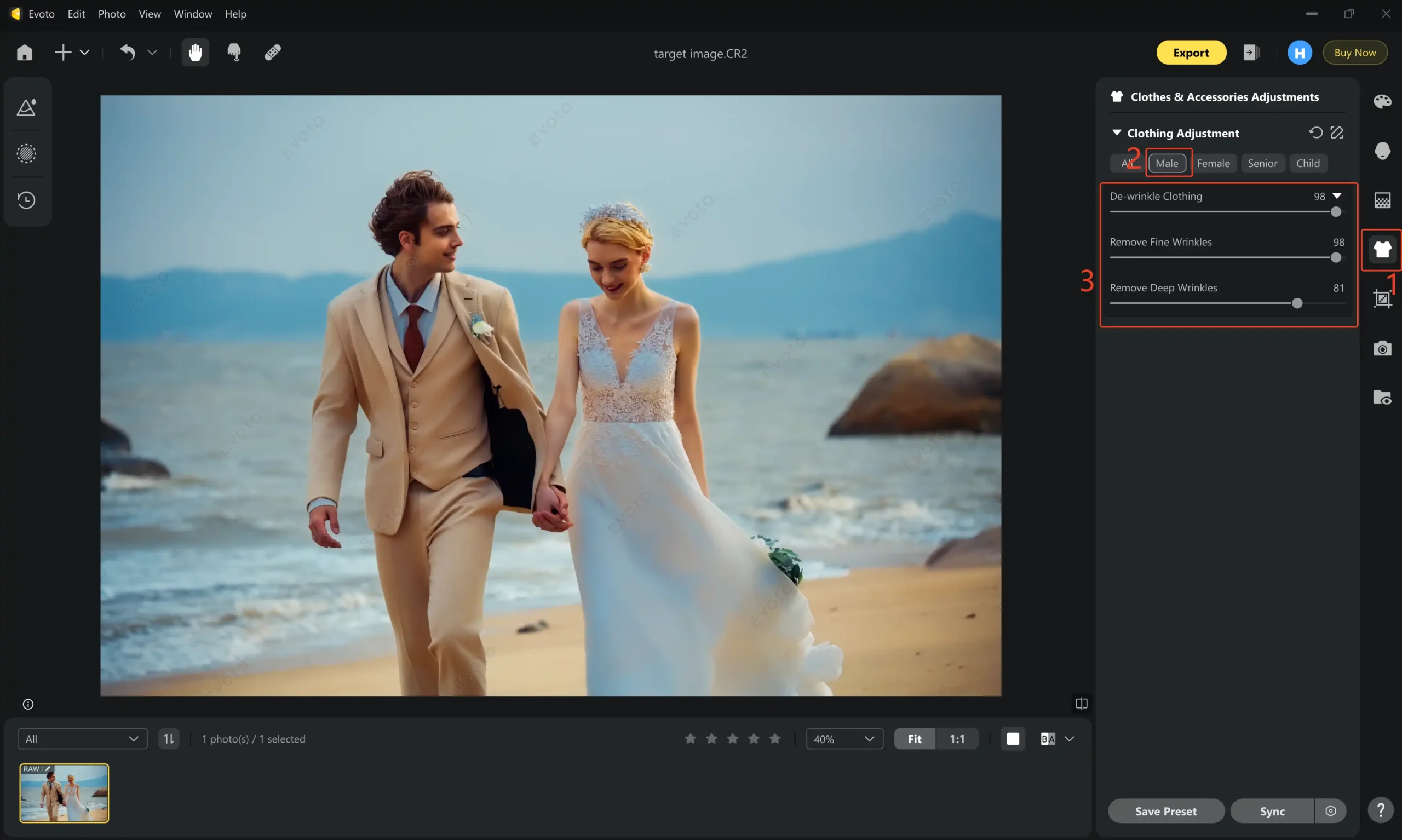1402x840 pixels.
Task: Open the H user account avatar
Action: (1300, 53)
